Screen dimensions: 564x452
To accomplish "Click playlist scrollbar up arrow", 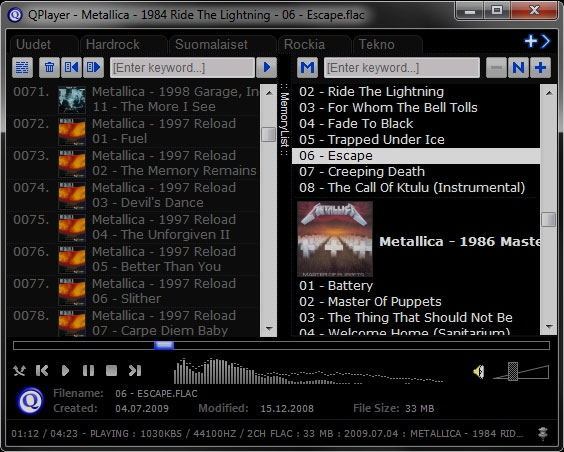I will tap(269, 93).
